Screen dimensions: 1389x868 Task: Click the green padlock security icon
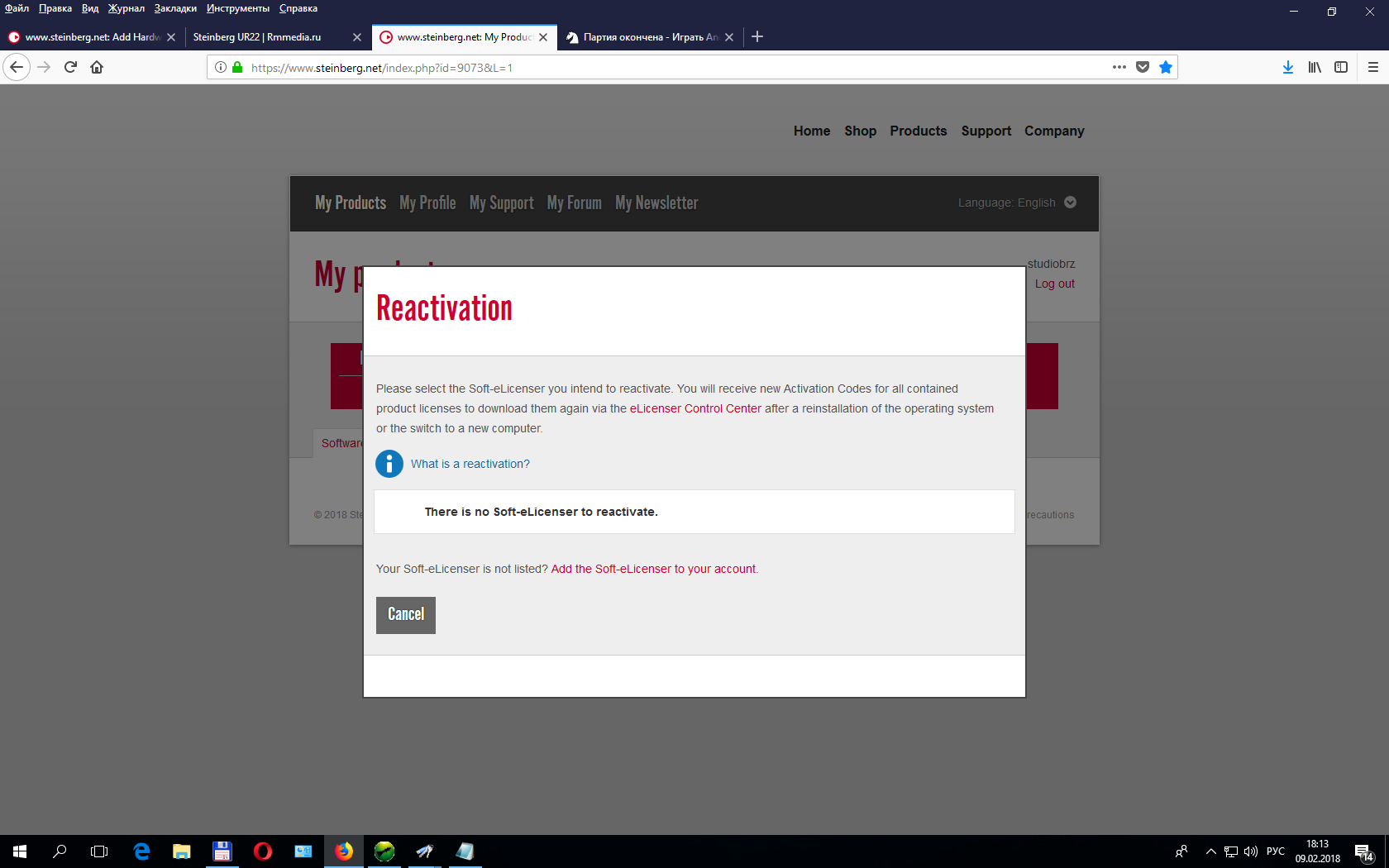point(237,67)
